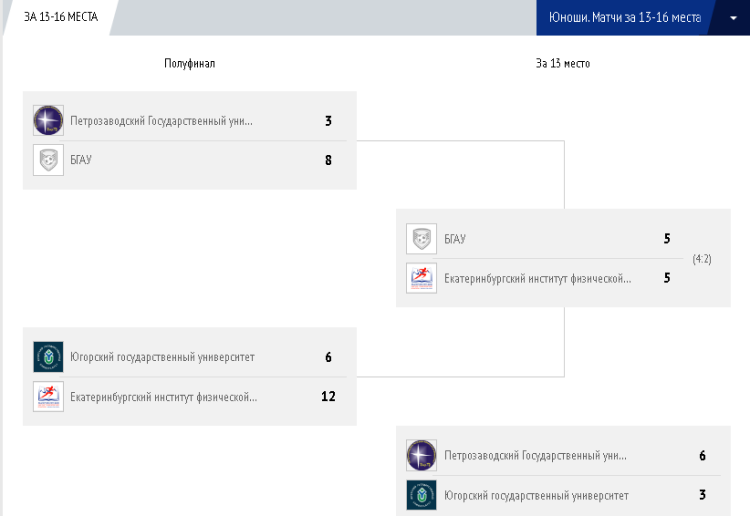Click score 8 for БГАУ semifinal

328,160
